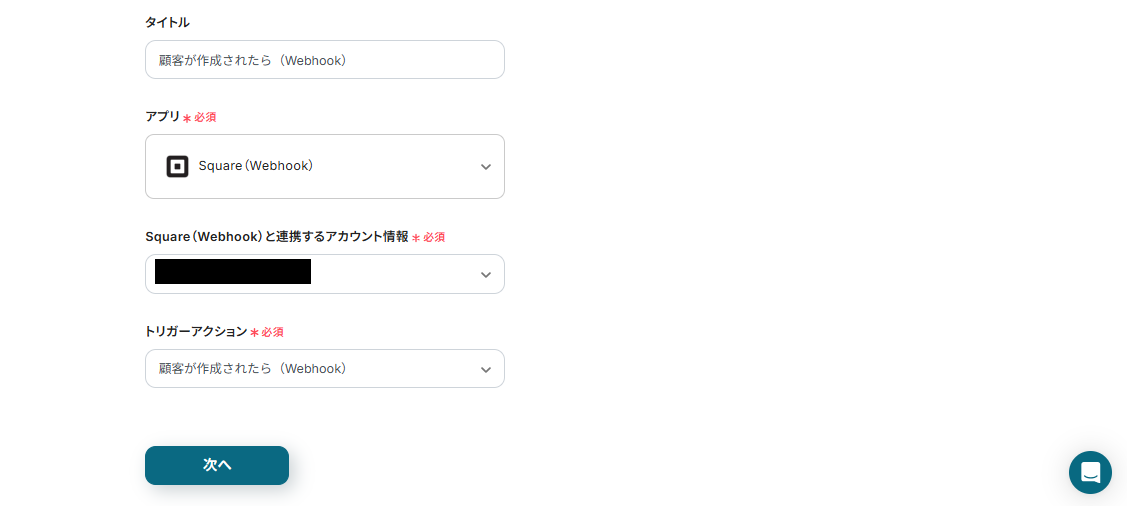The height and width of the screenshot is (506, 1127).
Task: Click the 必須 tag next to アカウント情報
Action: [434, 237]
